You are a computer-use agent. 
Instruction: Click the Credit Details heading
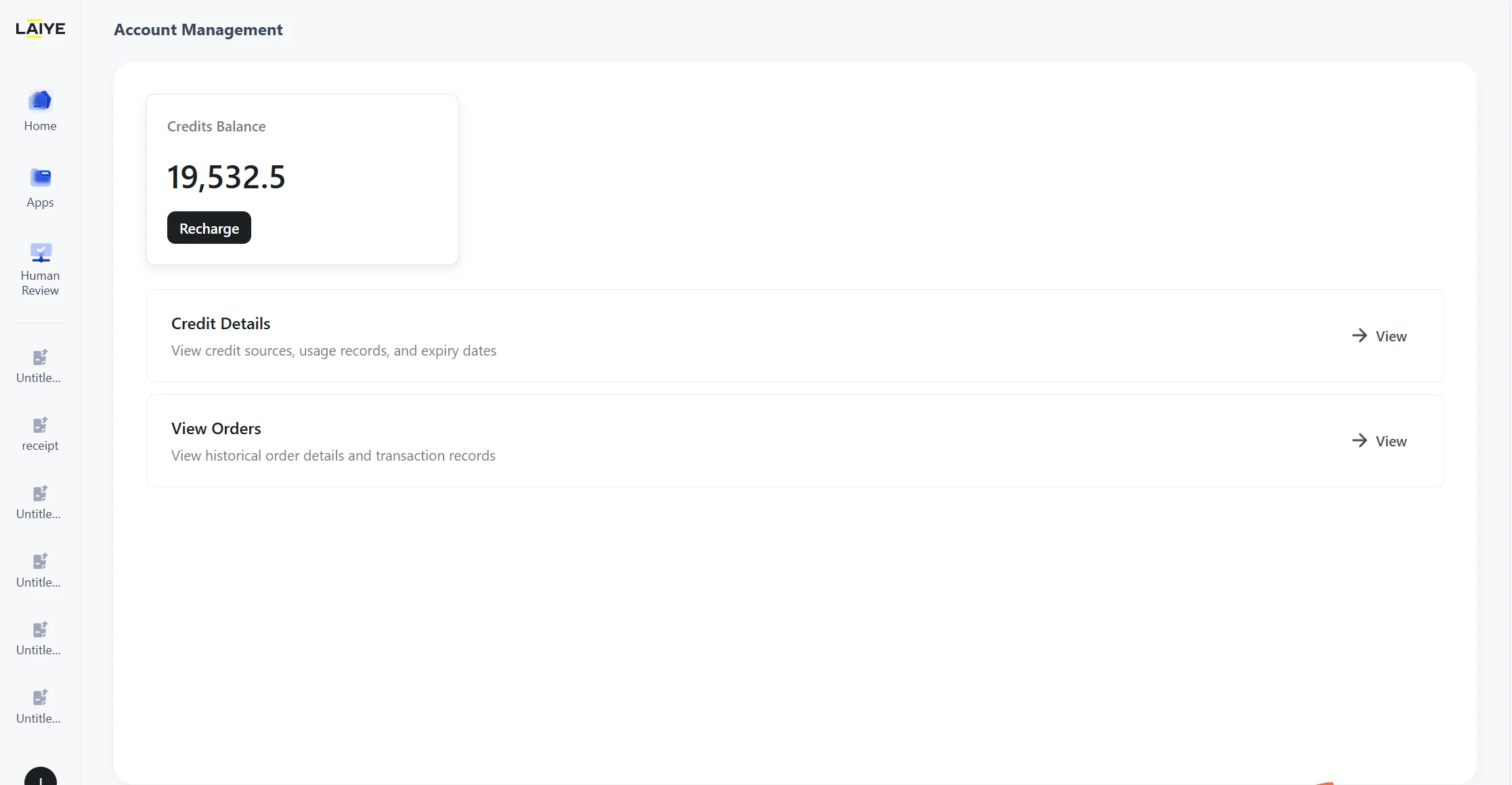point(221,324)
